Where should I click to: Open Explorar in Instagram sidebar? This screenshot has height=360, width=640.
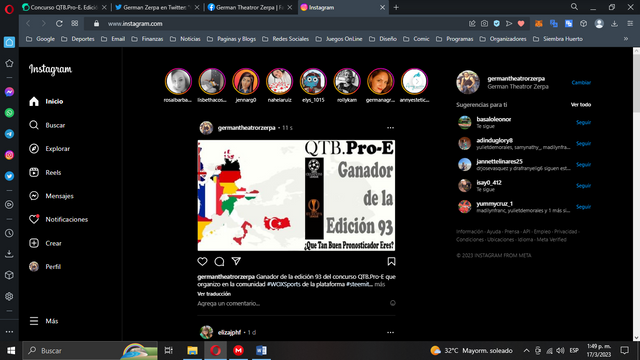coord(49,149)
